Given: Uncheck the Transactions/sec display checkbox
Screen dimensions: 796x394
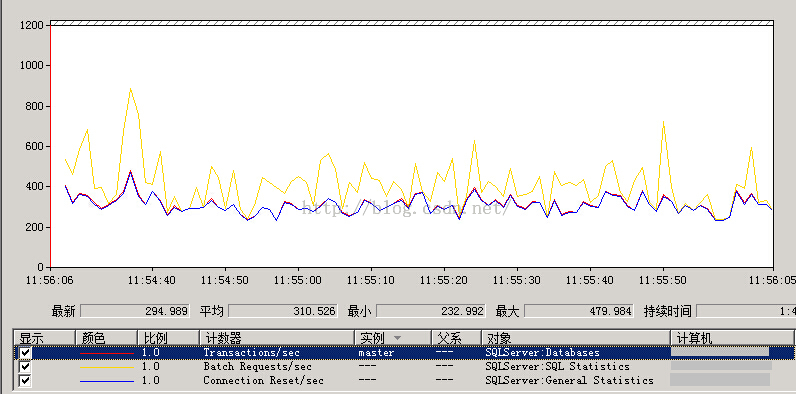Looking at the screenshot, I should [x=24, y=352].
